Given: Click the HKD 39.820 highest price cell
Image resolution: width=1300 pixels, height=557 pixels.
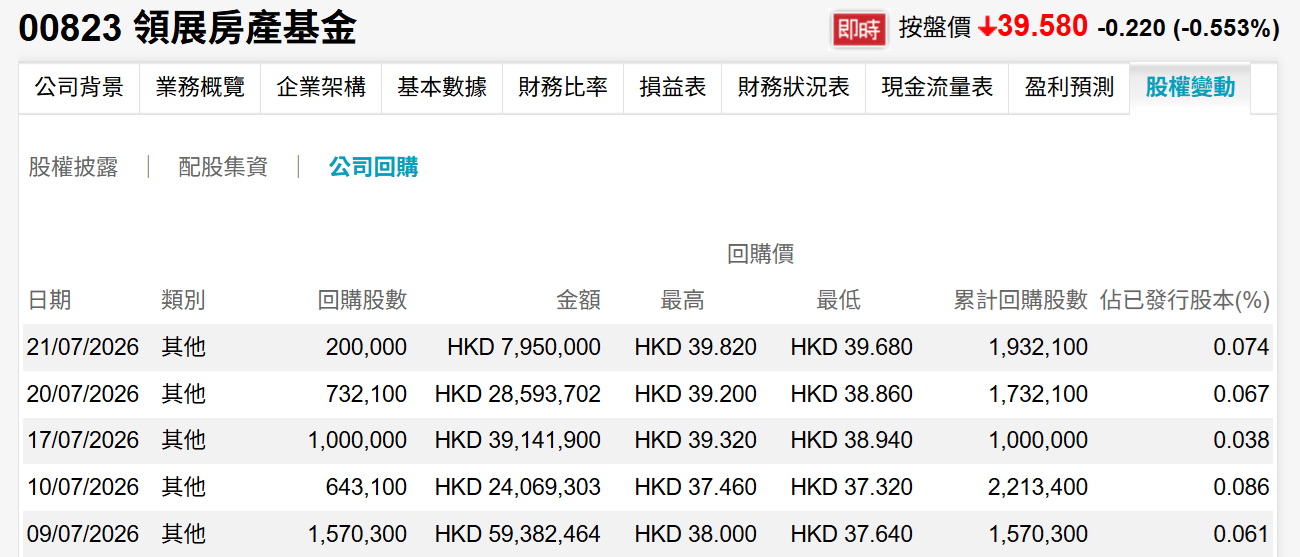Looking at the screenshot, I should [696, 347].
